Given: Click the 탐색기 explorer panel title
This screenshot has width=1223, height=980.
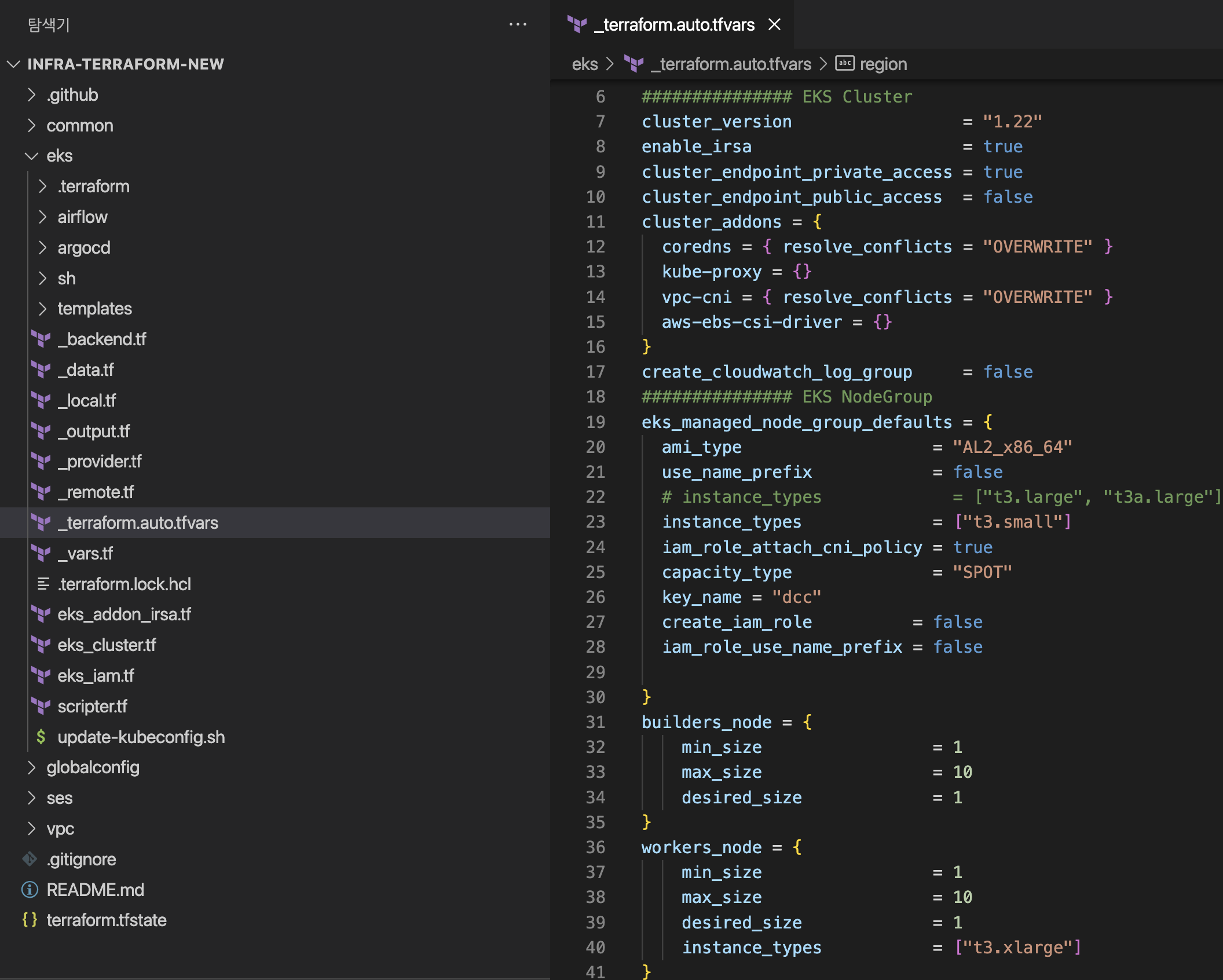Looking at the screenshot, I should coord(49,24).
